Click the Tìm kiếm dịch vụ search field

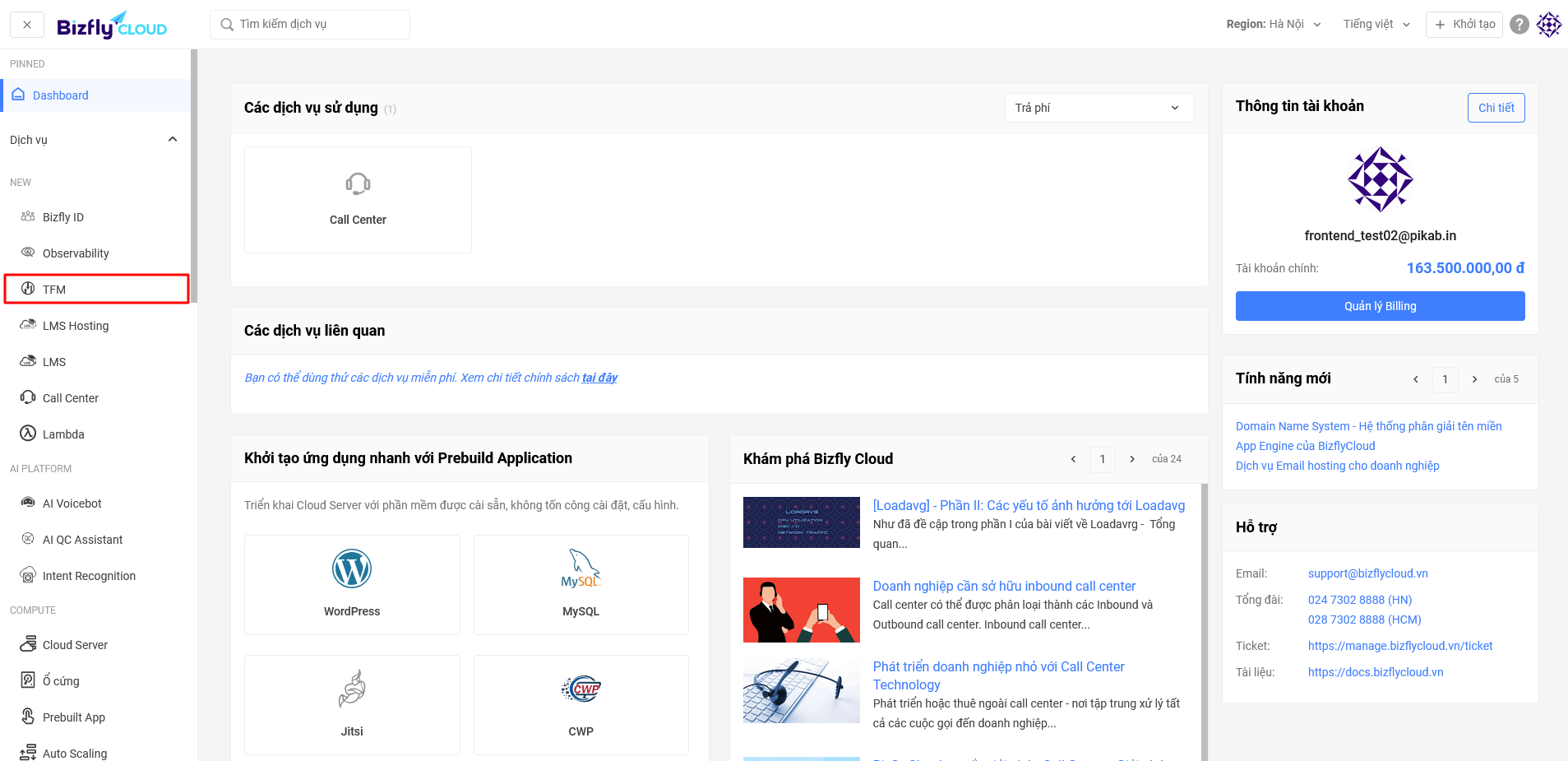[x=310, y=25]
